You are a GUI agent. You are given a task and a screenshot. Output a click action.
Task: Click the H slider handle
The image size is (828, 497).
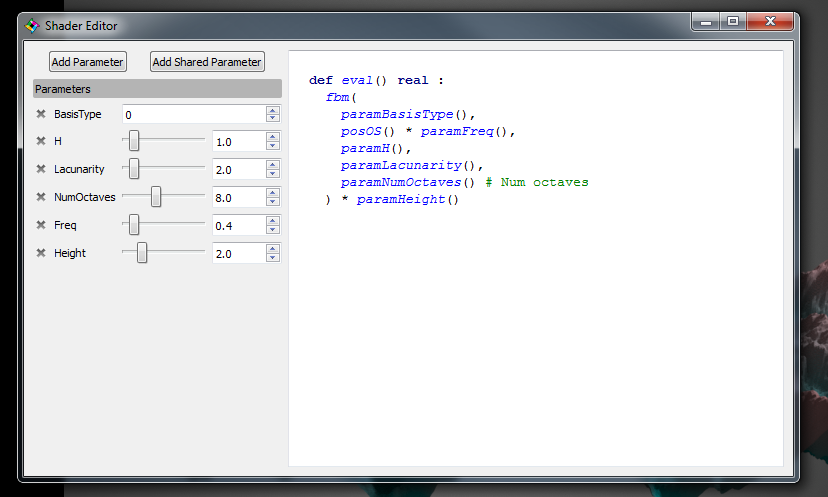(x=134, y=140)
